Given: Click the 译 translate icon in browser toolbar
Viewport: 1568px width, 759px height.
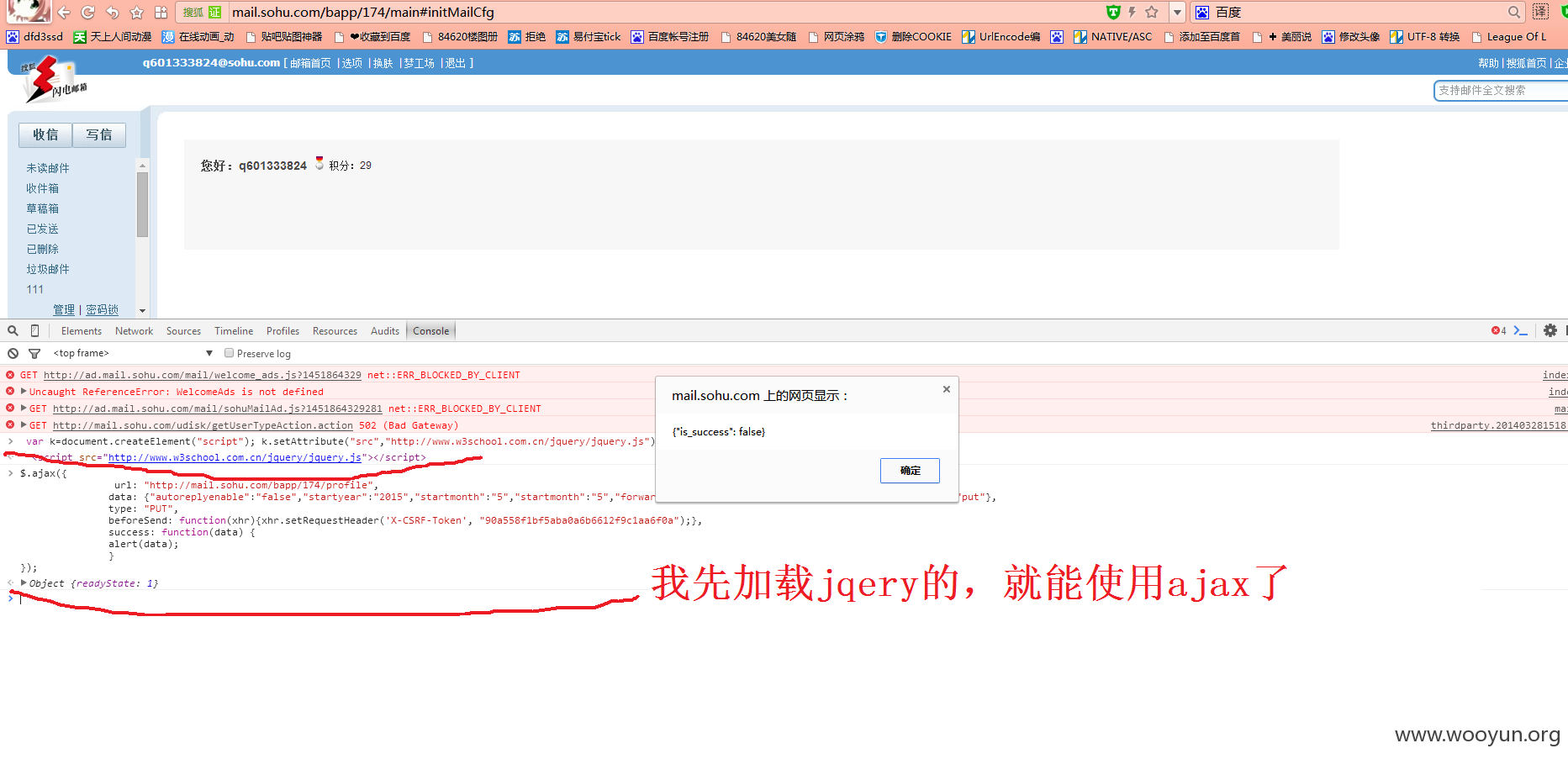Looking at the screenshot, I should [1540, 11].
